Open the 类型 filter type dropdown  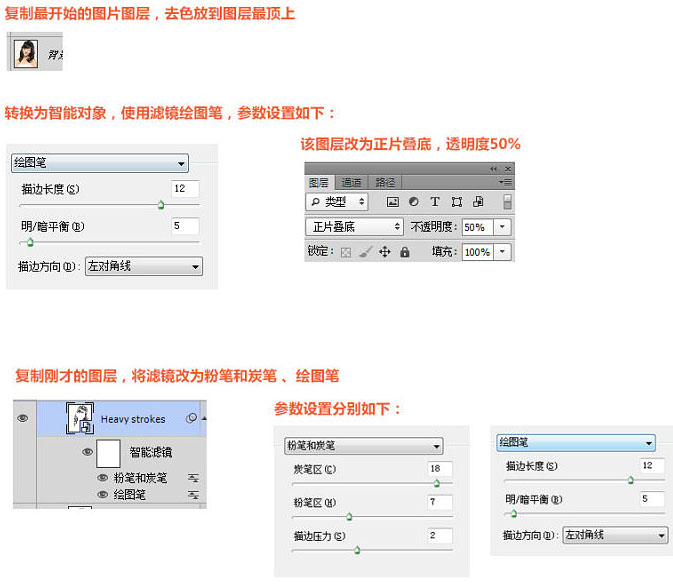pos(337,202)
